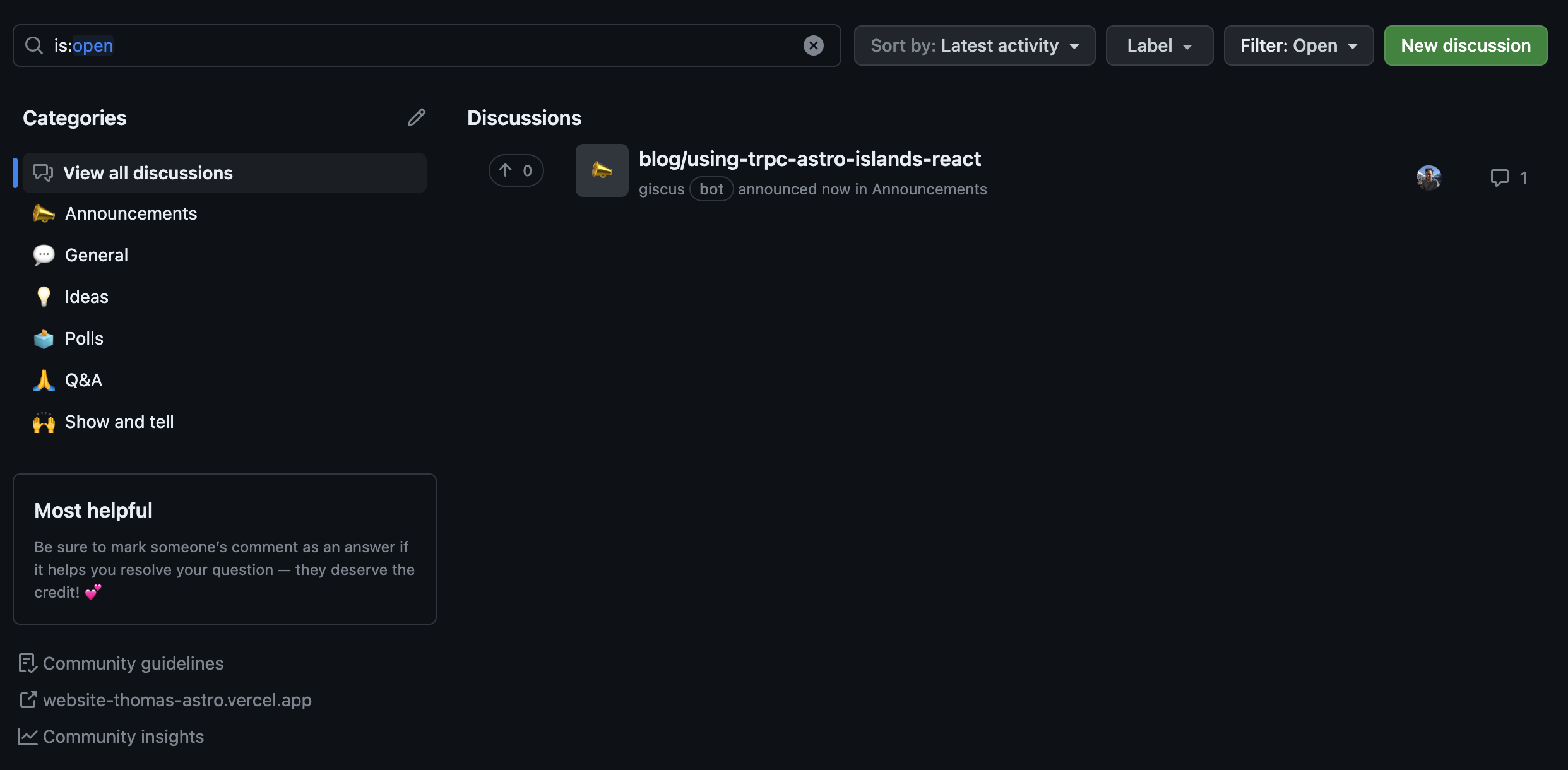Click the megaphone thumbnail on the discussion row
The width and height of the screenshot is (1568, 770).
(601, 170)
